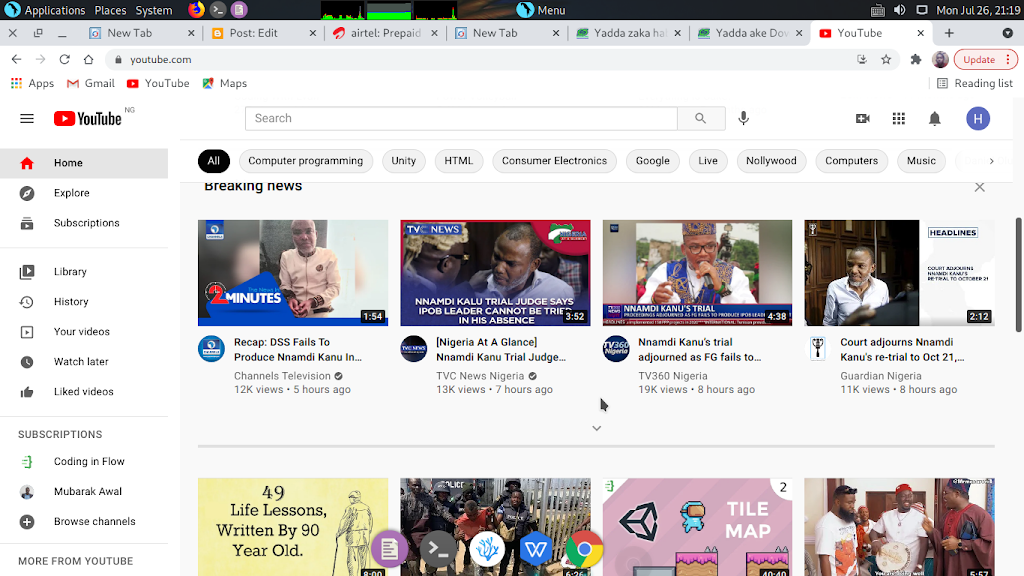Open Mubarak Awal subscription

click(x=84, y=492)
